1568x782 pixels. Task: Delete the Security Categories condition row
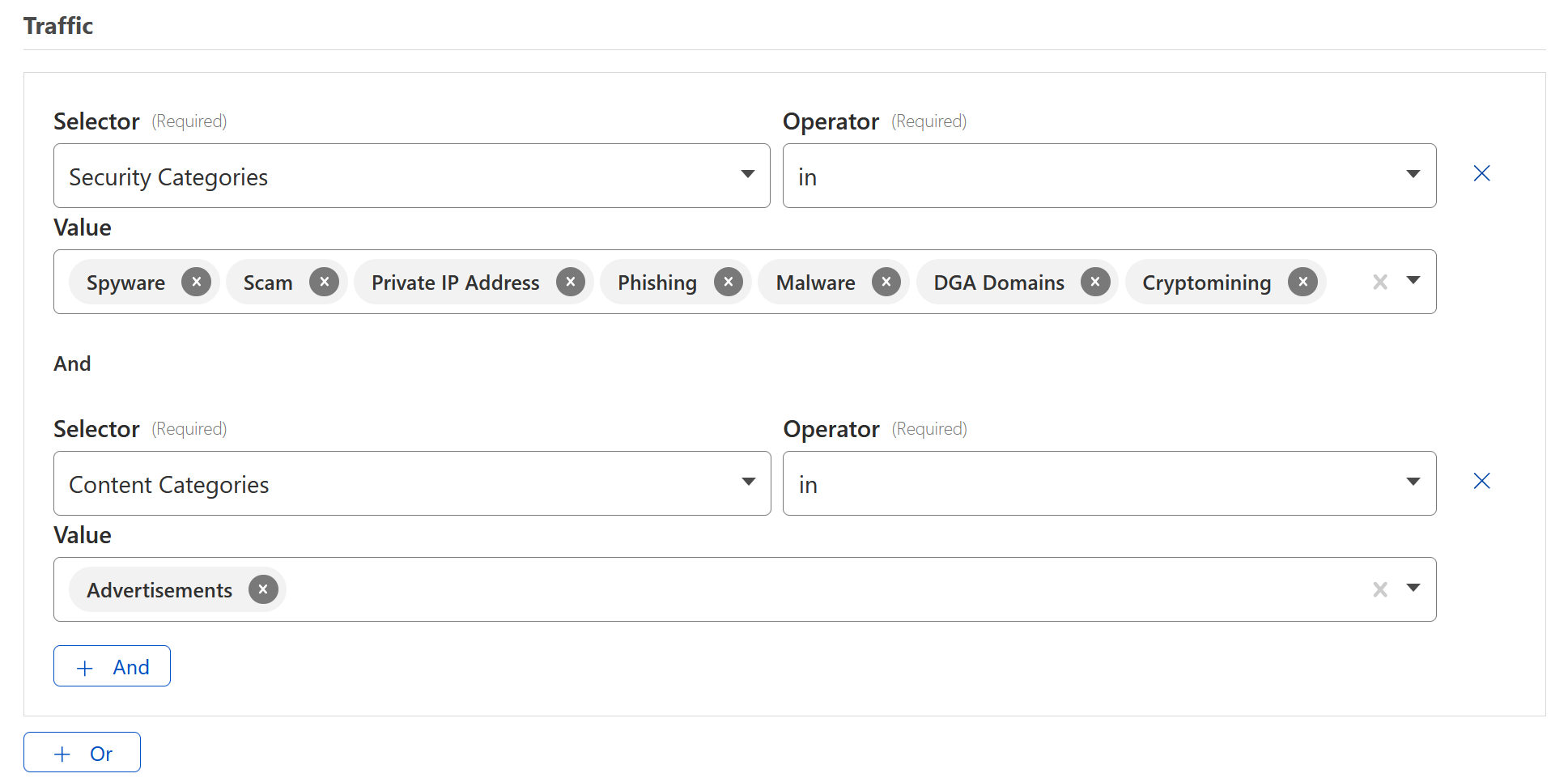pyautogui.click(x=1481, y=173)
